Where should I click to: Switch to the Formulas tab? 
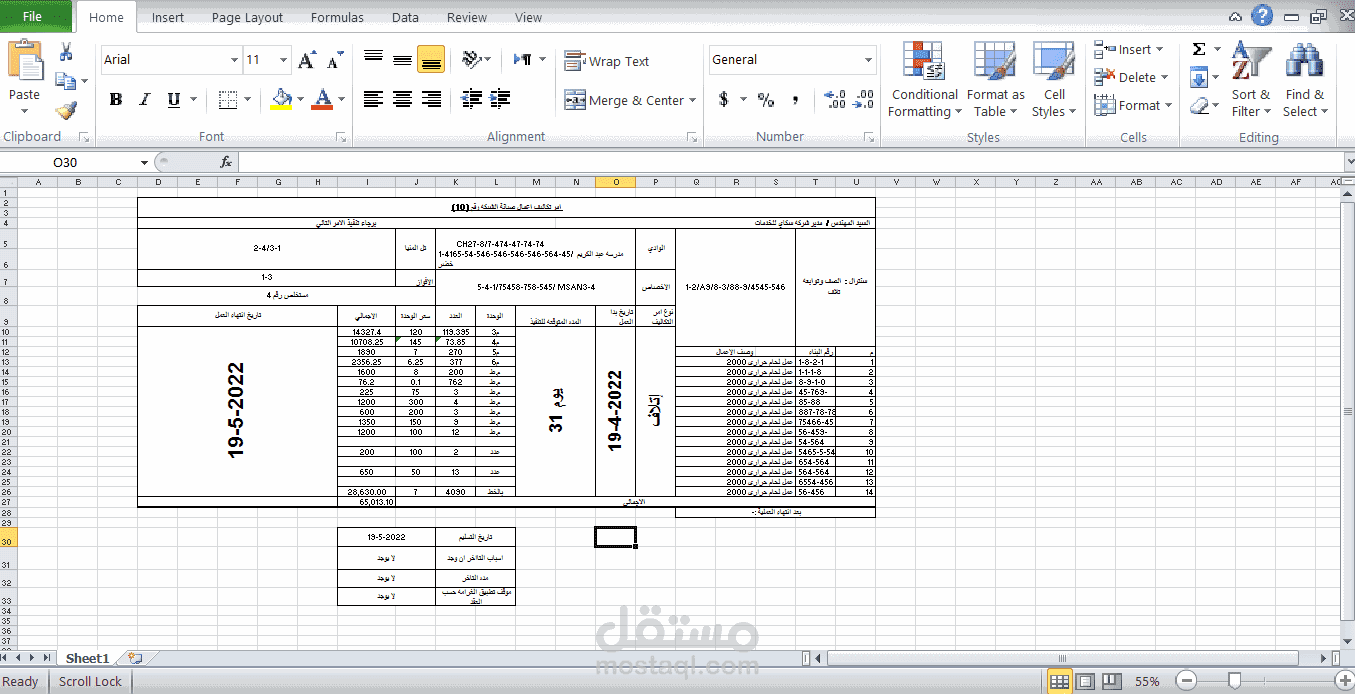[x=337, y=17]
